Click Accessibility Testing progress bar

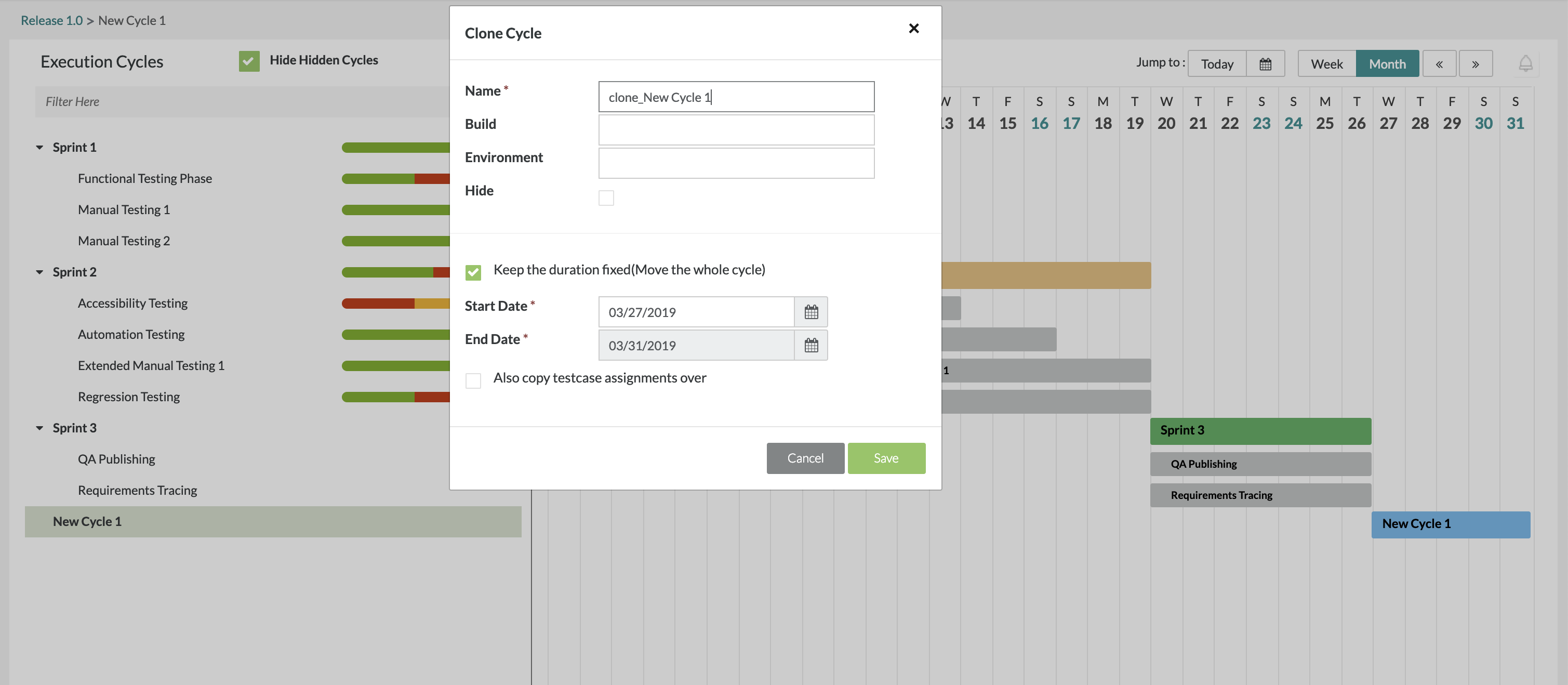395,303
